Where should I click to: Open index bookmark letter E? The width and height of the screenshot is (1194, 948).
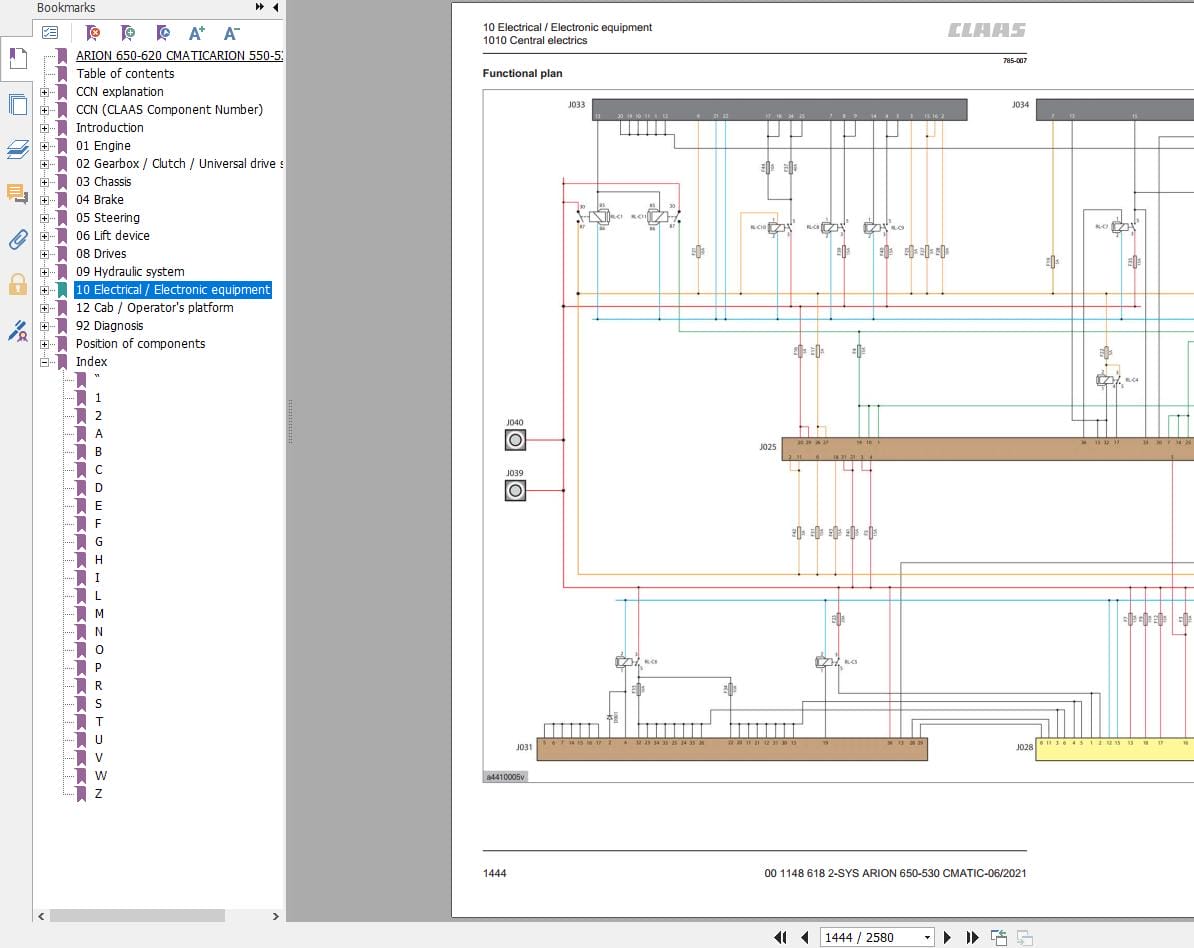pyautogui.click(x=98, y=506)
